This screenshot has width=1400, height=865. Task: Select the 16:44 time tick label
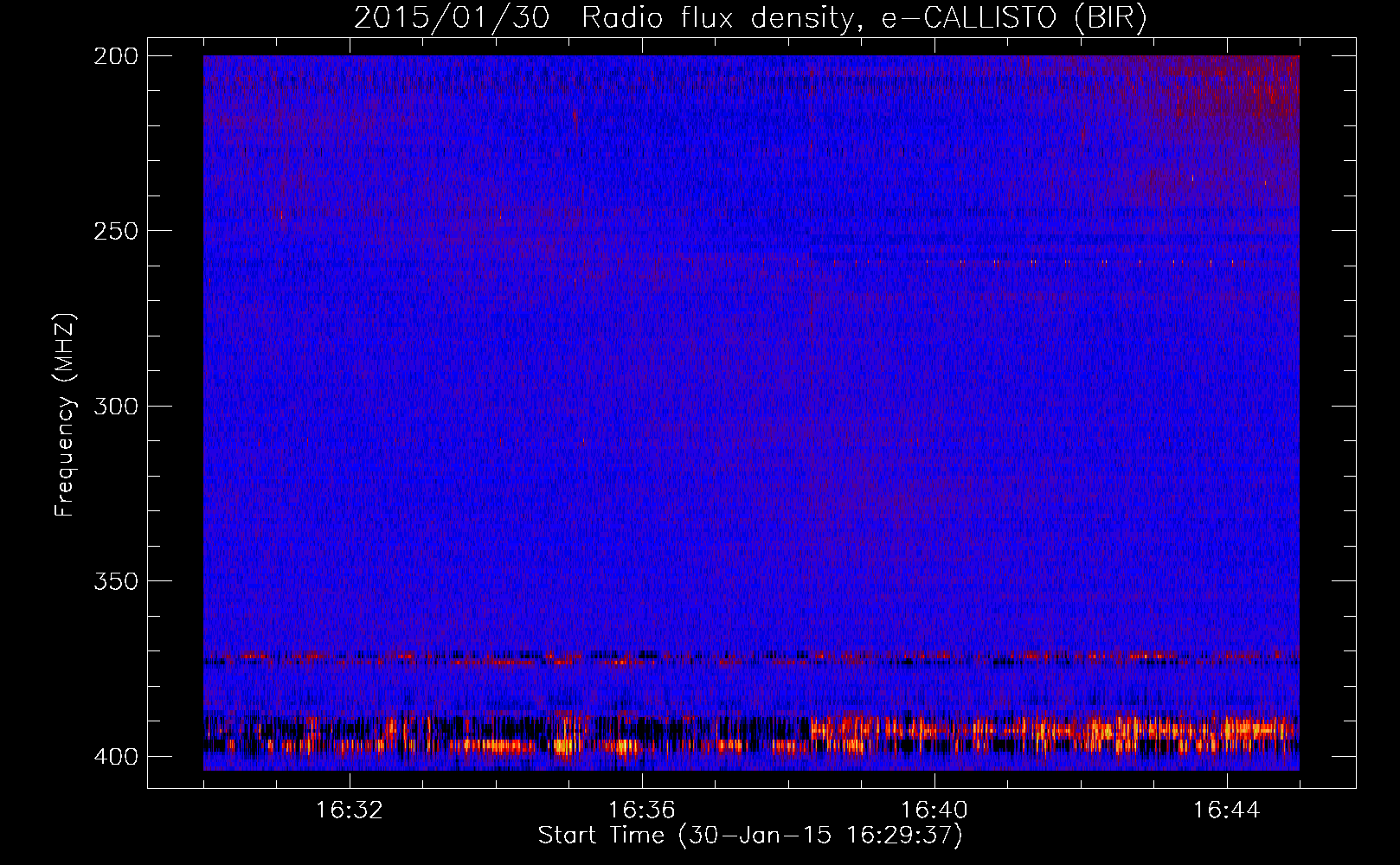tap(1227, 811)
